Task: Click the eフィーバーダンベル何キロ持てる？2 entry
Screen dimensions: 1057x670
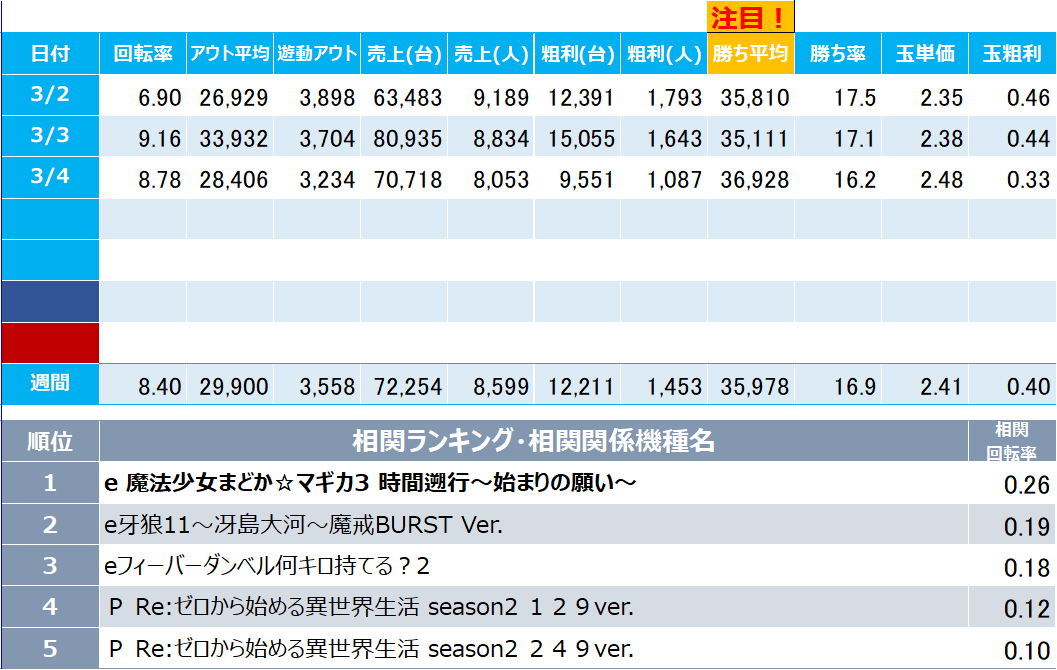Action: (x=267, y=566)
